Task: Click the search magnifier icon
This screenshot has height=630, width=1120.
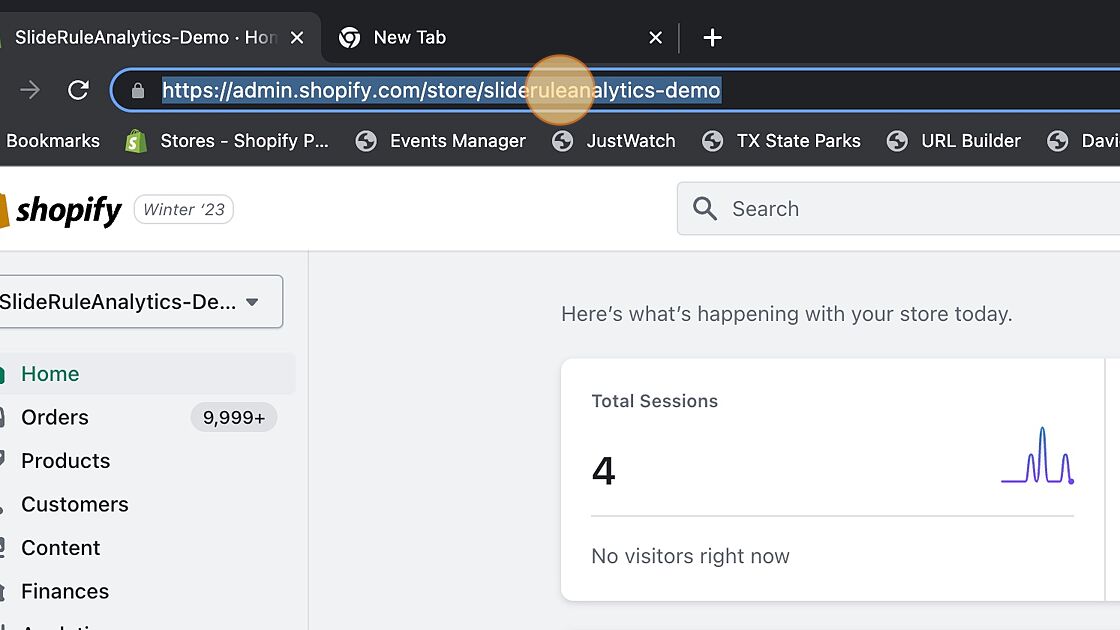Action: pyautogui.click(x=705, y=209)
